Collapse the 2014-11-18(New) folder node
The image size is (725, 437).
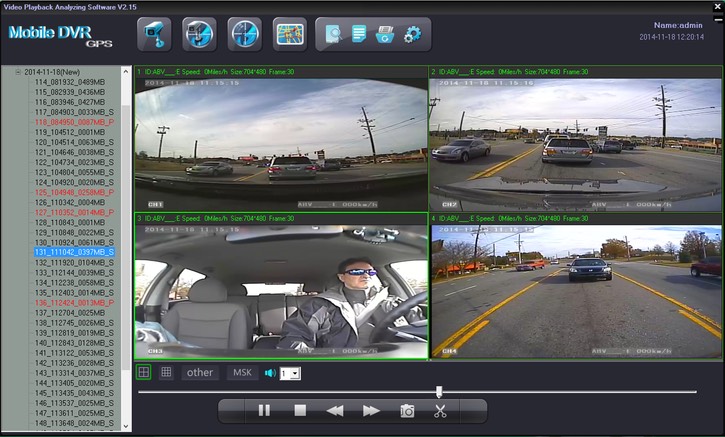[18, 73]
